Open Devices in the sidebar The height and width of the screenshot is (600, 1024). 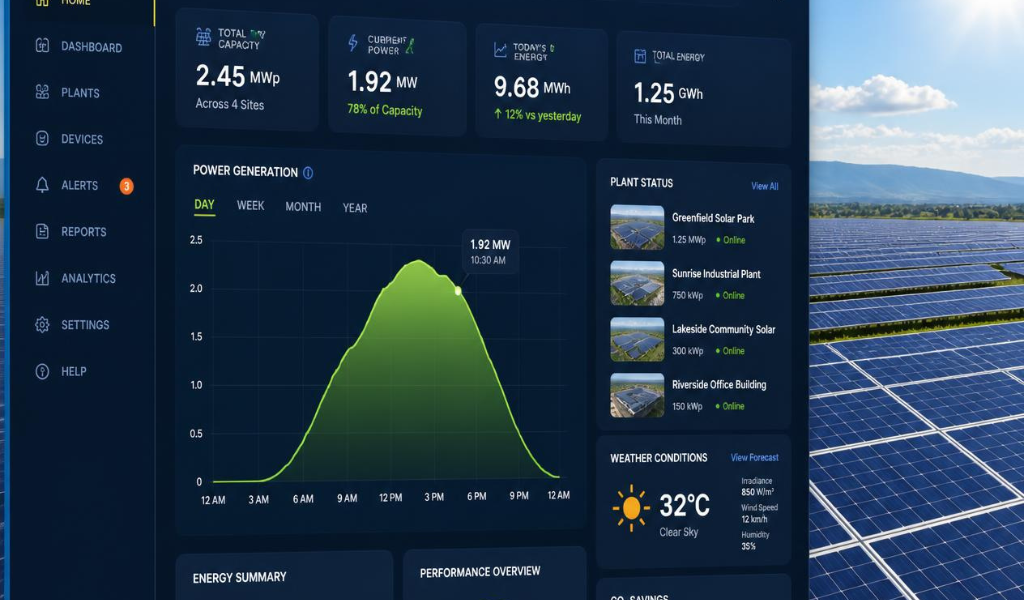coord(82,139)
